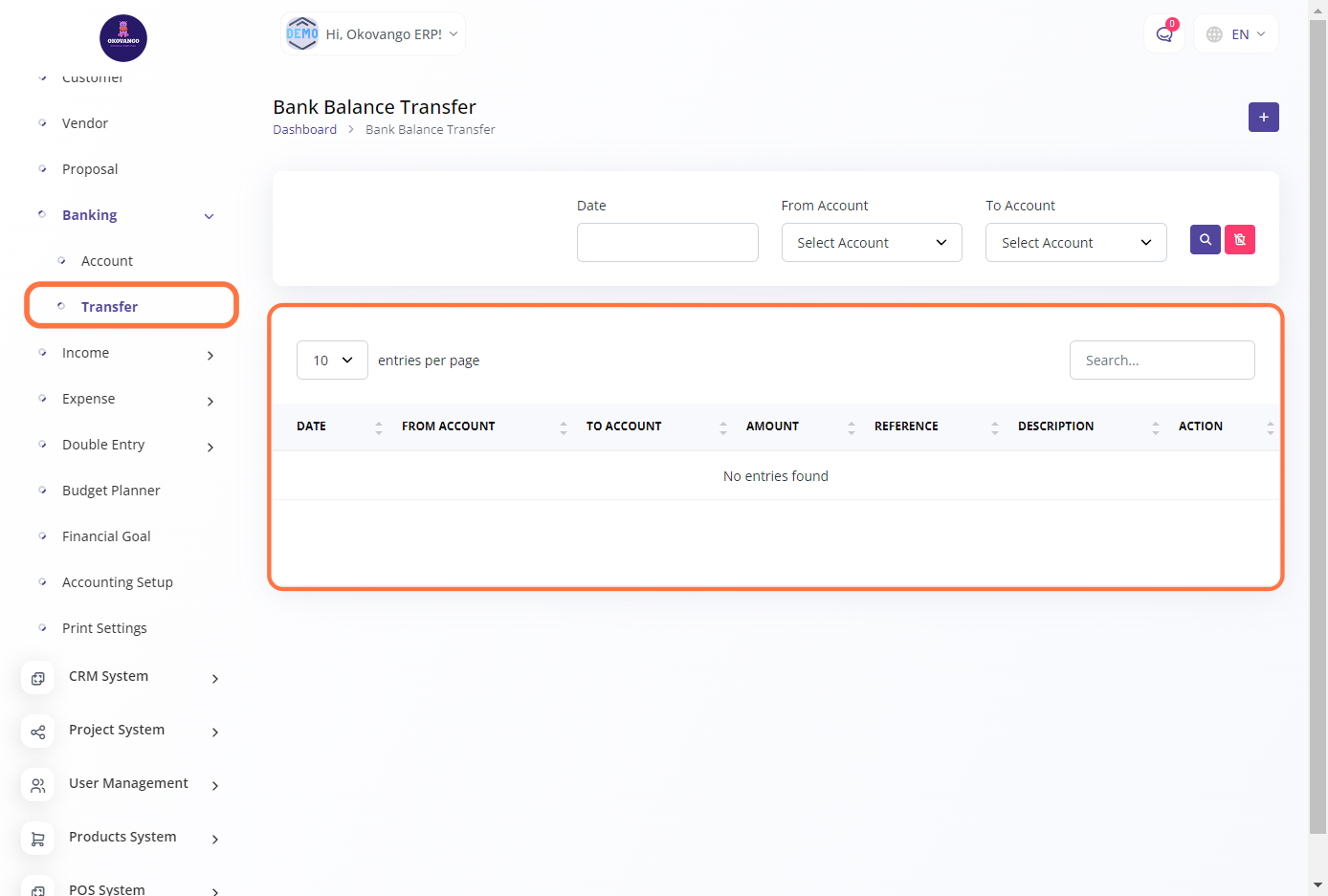Click the Products System cart icon
Image resolution: width=1328 pixels, height=896 pixels.
(38, 839)
